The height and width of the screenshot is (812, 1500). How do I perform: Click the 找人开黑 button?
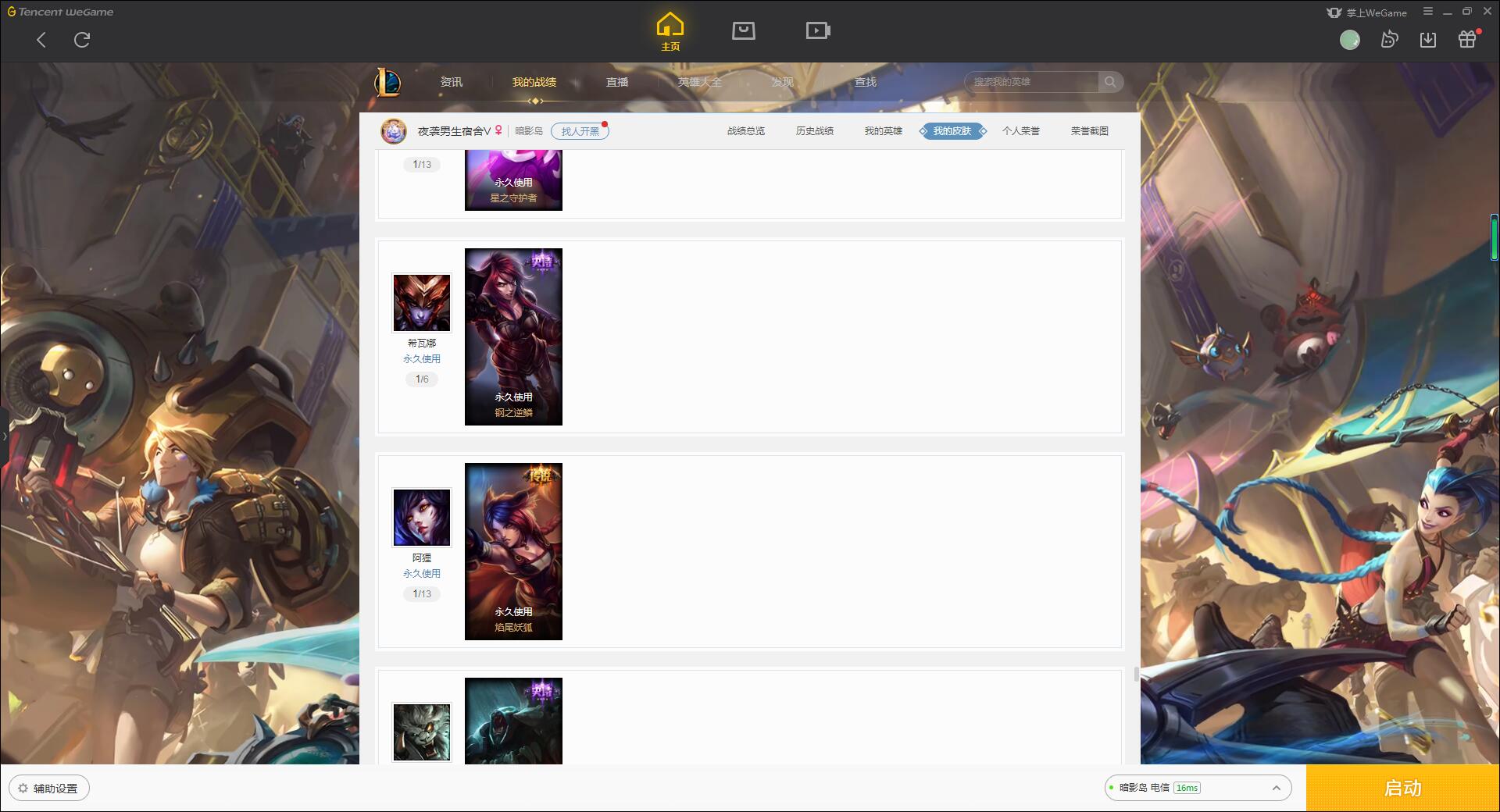coord(580,131)
